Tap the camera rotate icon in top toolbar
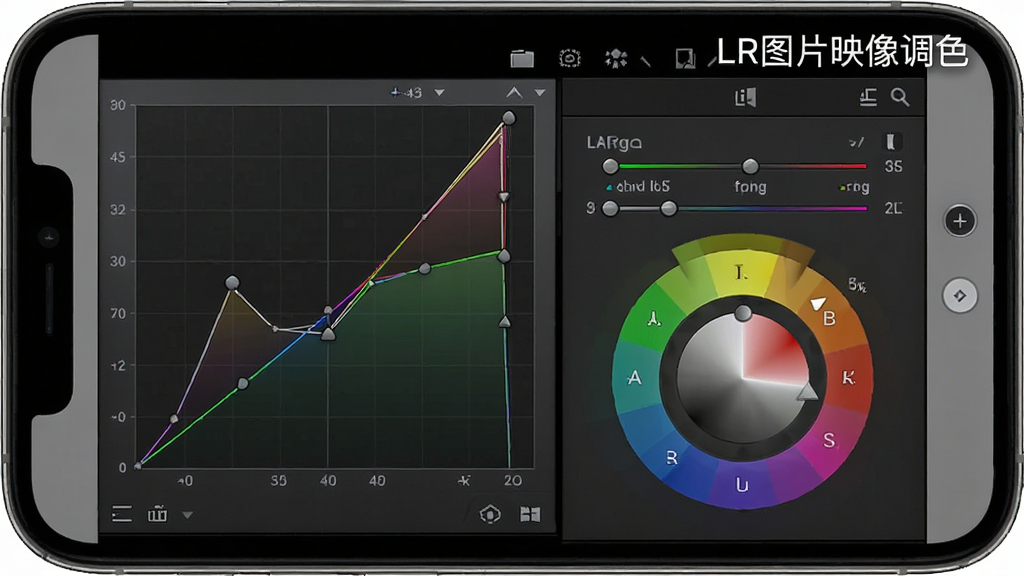 click(569, 59)
